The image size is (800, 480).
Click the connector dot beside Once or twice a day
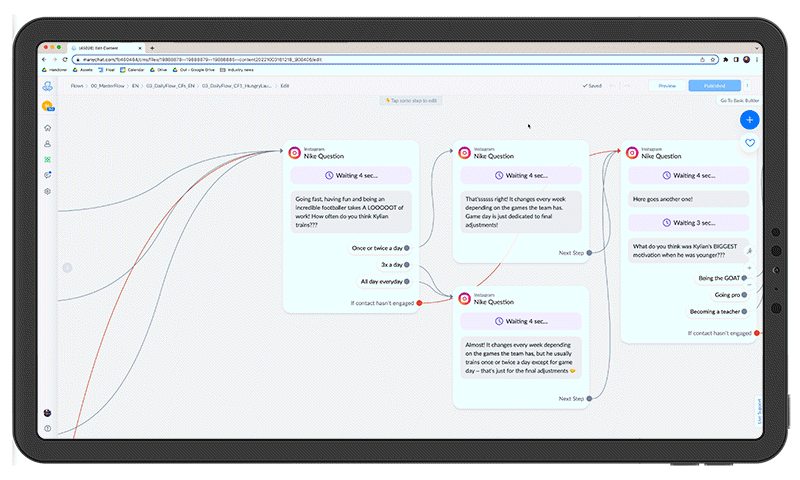click(x=407, y=248)
